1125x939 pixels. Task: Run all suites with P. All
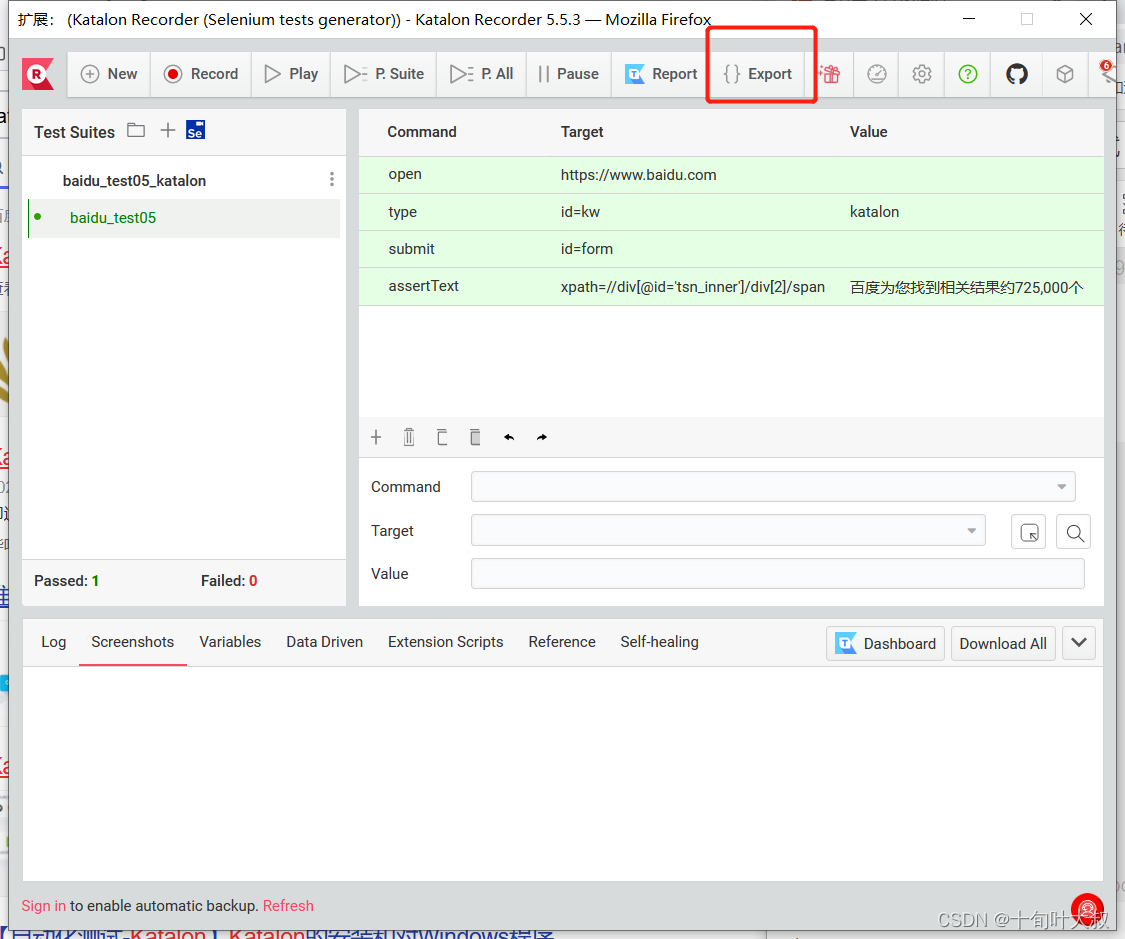pos(482,74)
